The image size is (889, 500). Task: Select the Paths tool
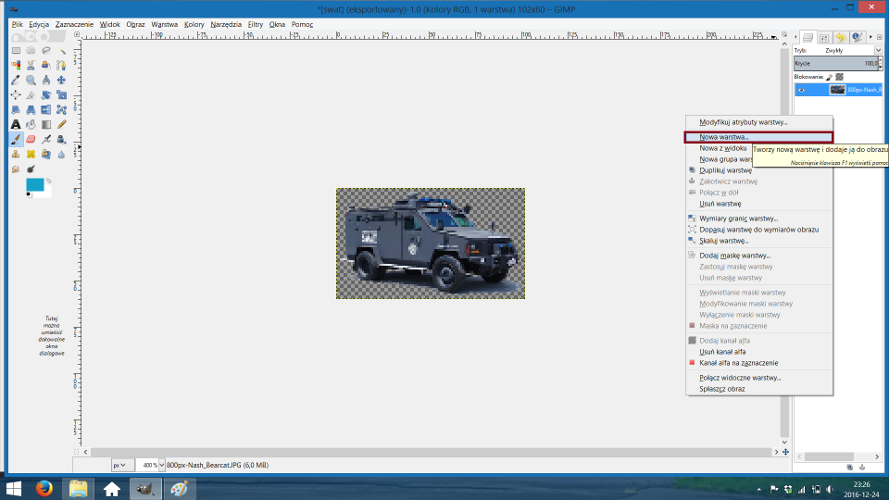tap(62, 65)
